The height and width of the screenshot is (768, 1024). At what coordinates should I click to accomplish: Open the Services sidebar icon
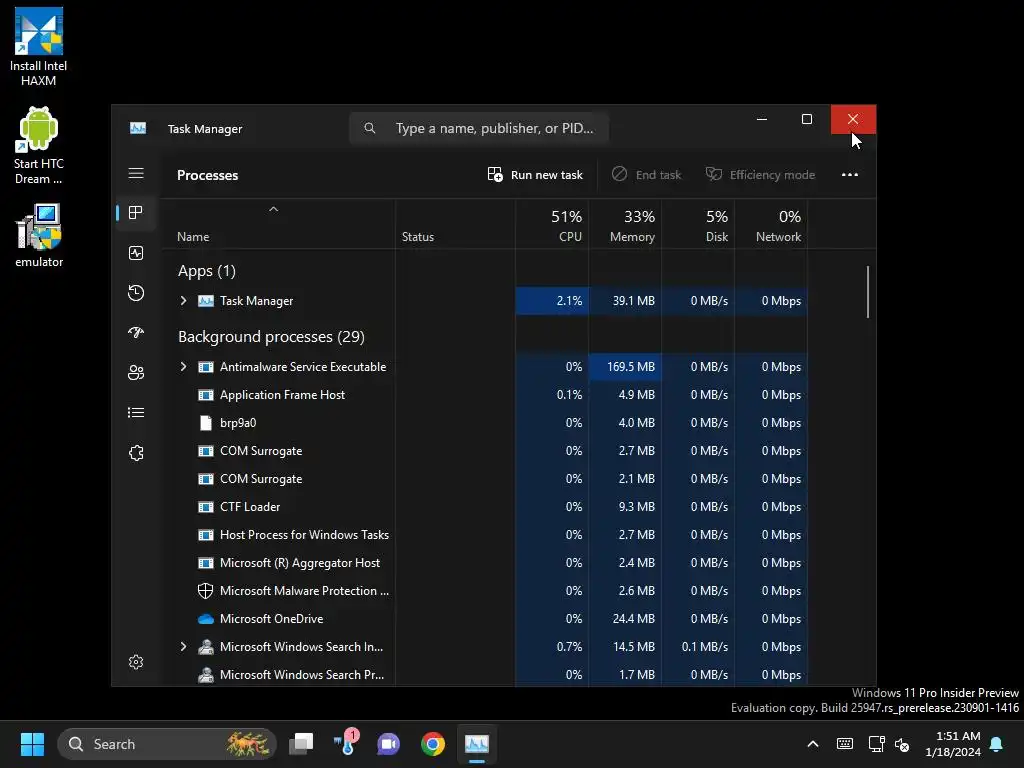pos(136,453)
